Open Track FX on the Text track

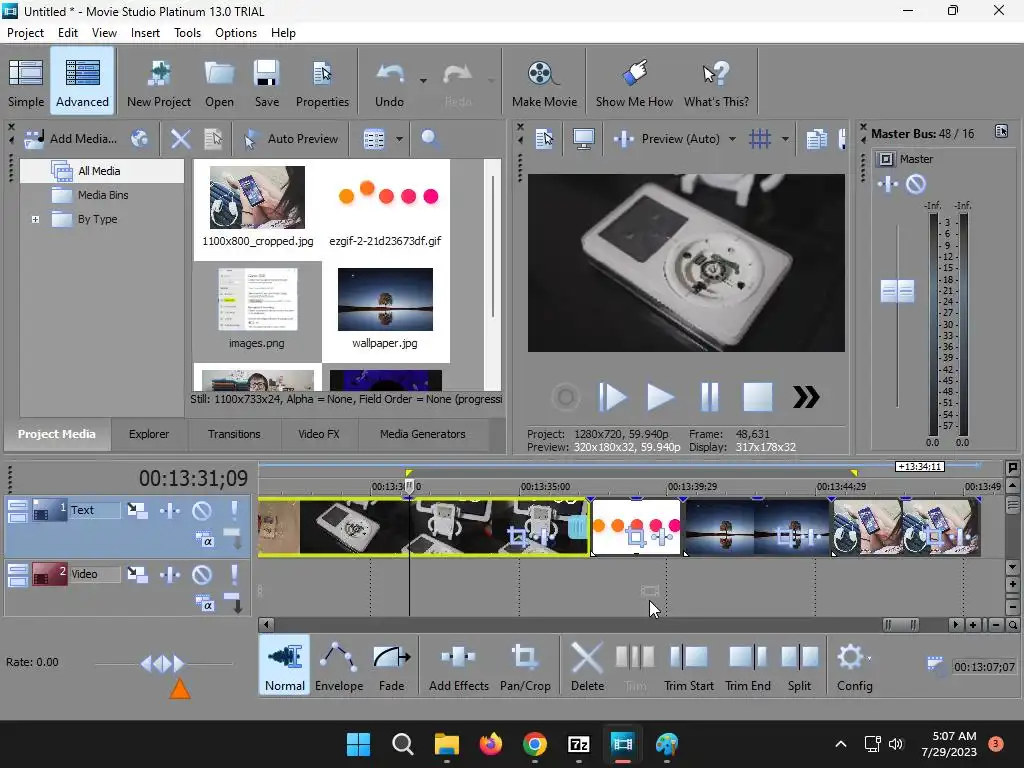(170, 510)
